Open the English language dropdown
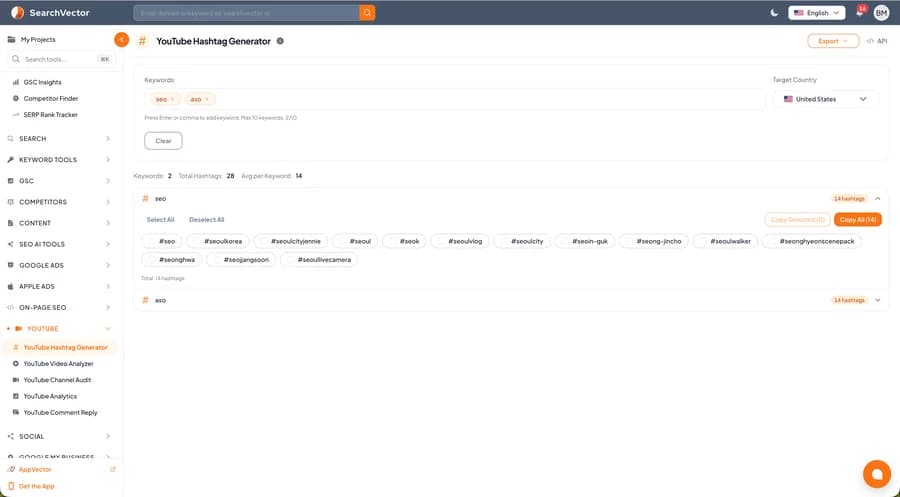The height and width of the screenshot is (497, 900). 816,13
